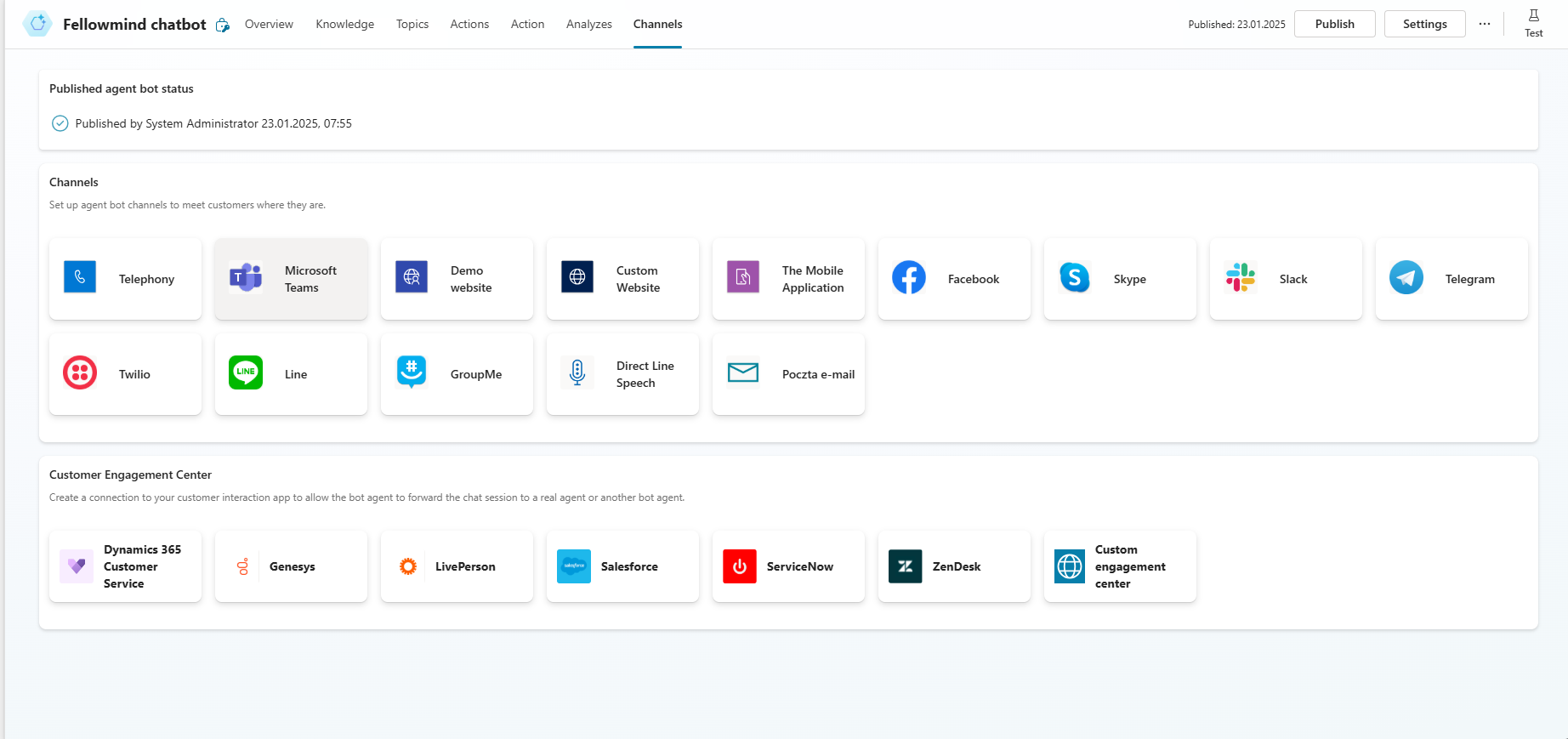Select the Skype label
This screenshot has height=739, width=1568.
tap(1130, 279)
